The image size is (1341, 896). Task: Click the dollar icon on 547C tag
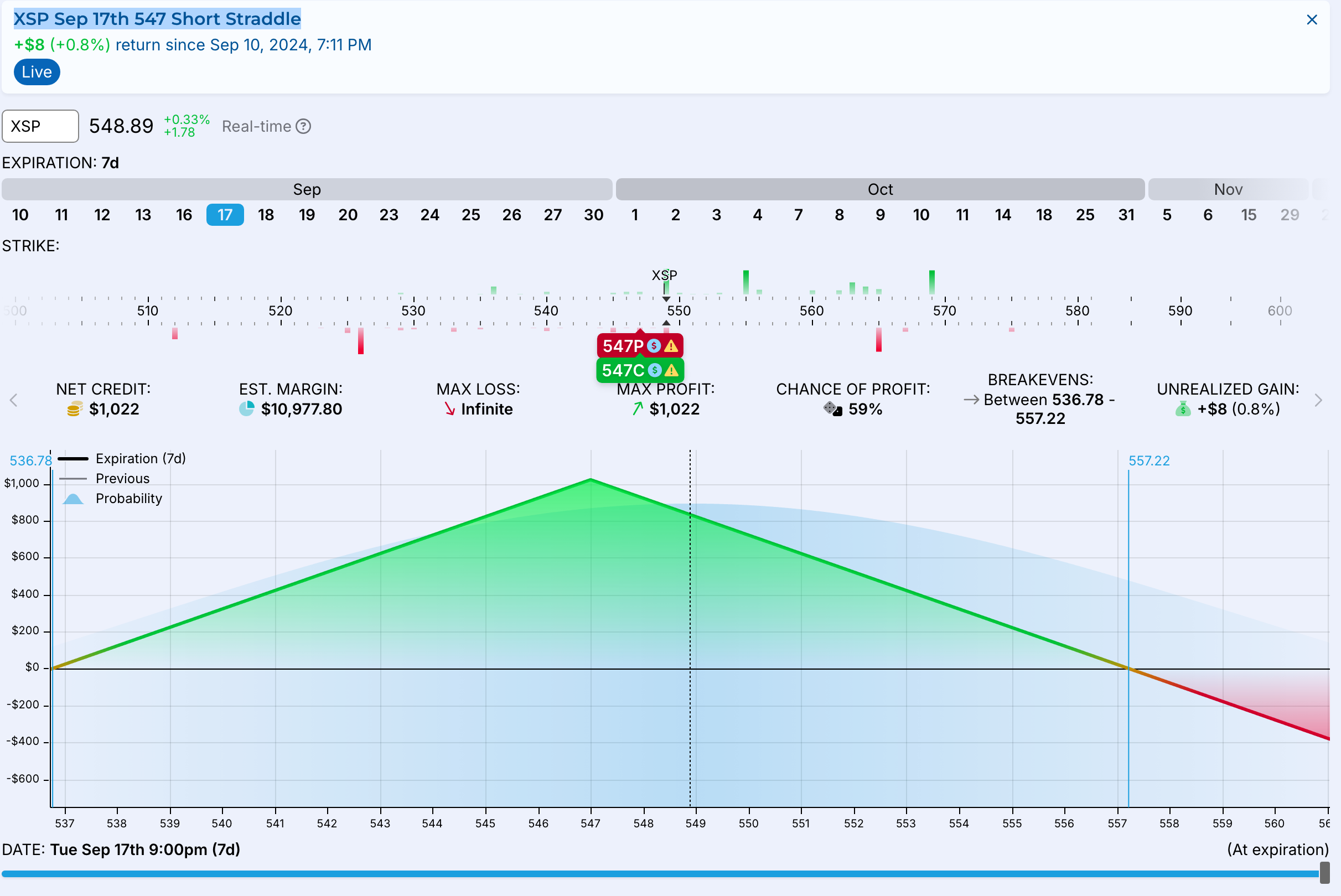655,370
